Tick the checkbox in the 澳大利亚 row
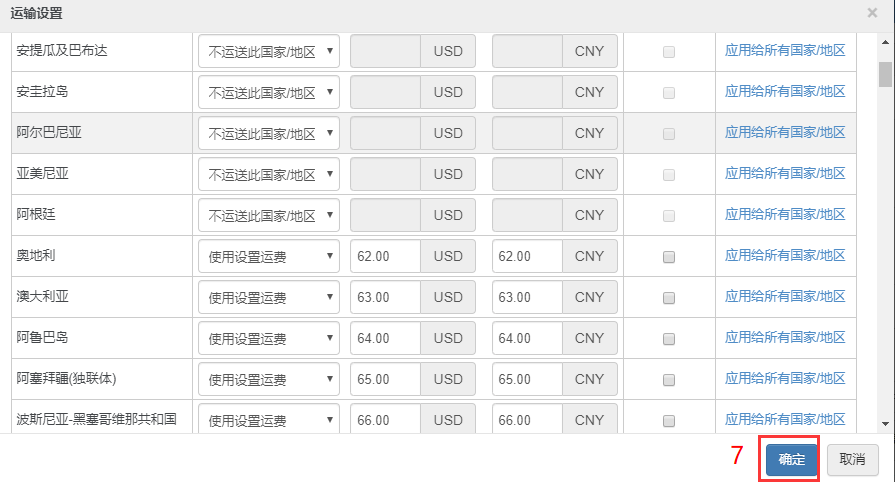The width and height of the screenshot is (895, 482). [x=668, y=298]
